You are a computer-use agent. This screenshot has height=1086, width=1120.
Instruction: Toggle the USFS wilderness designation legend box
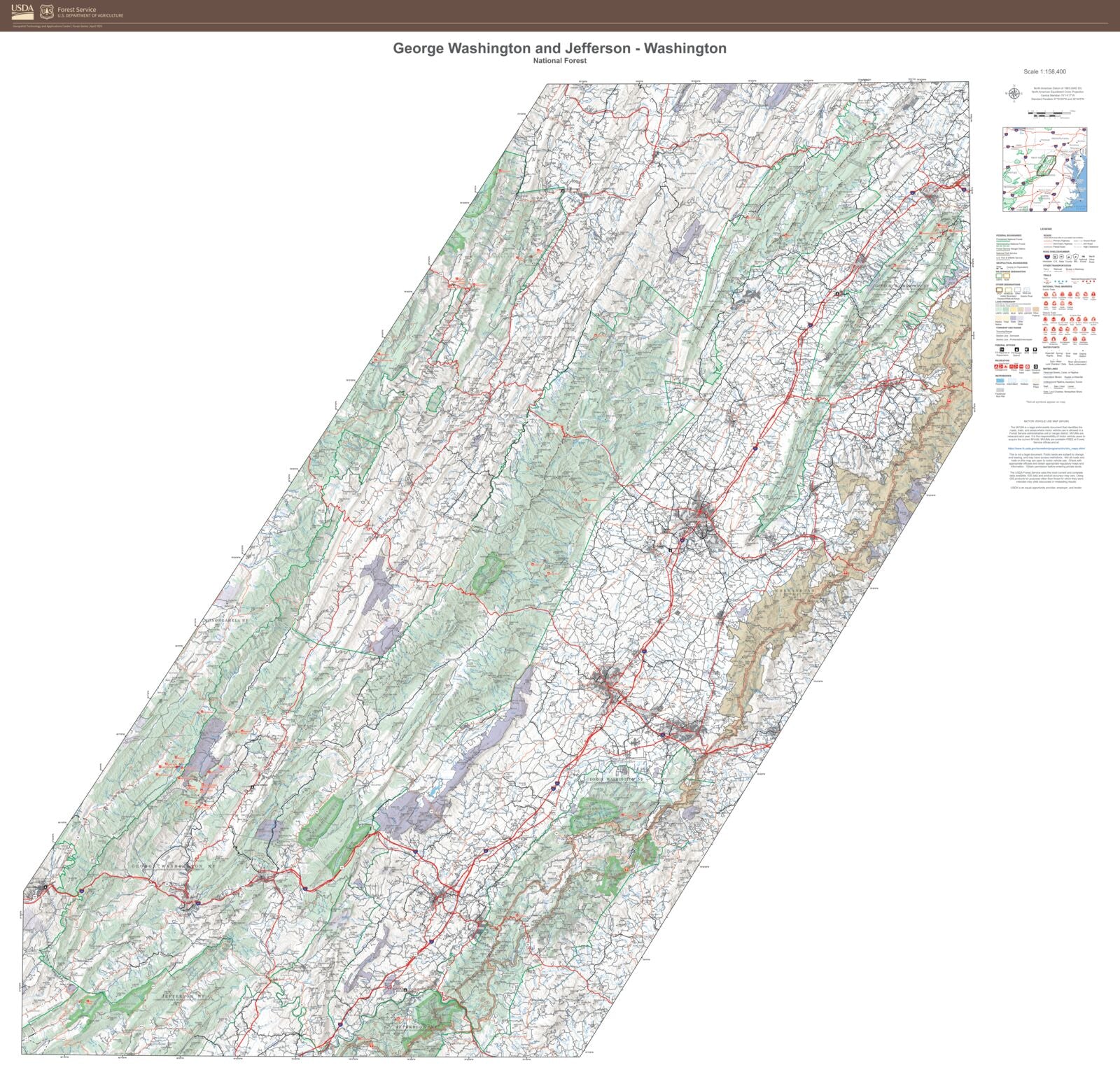(x=999, y=275)
